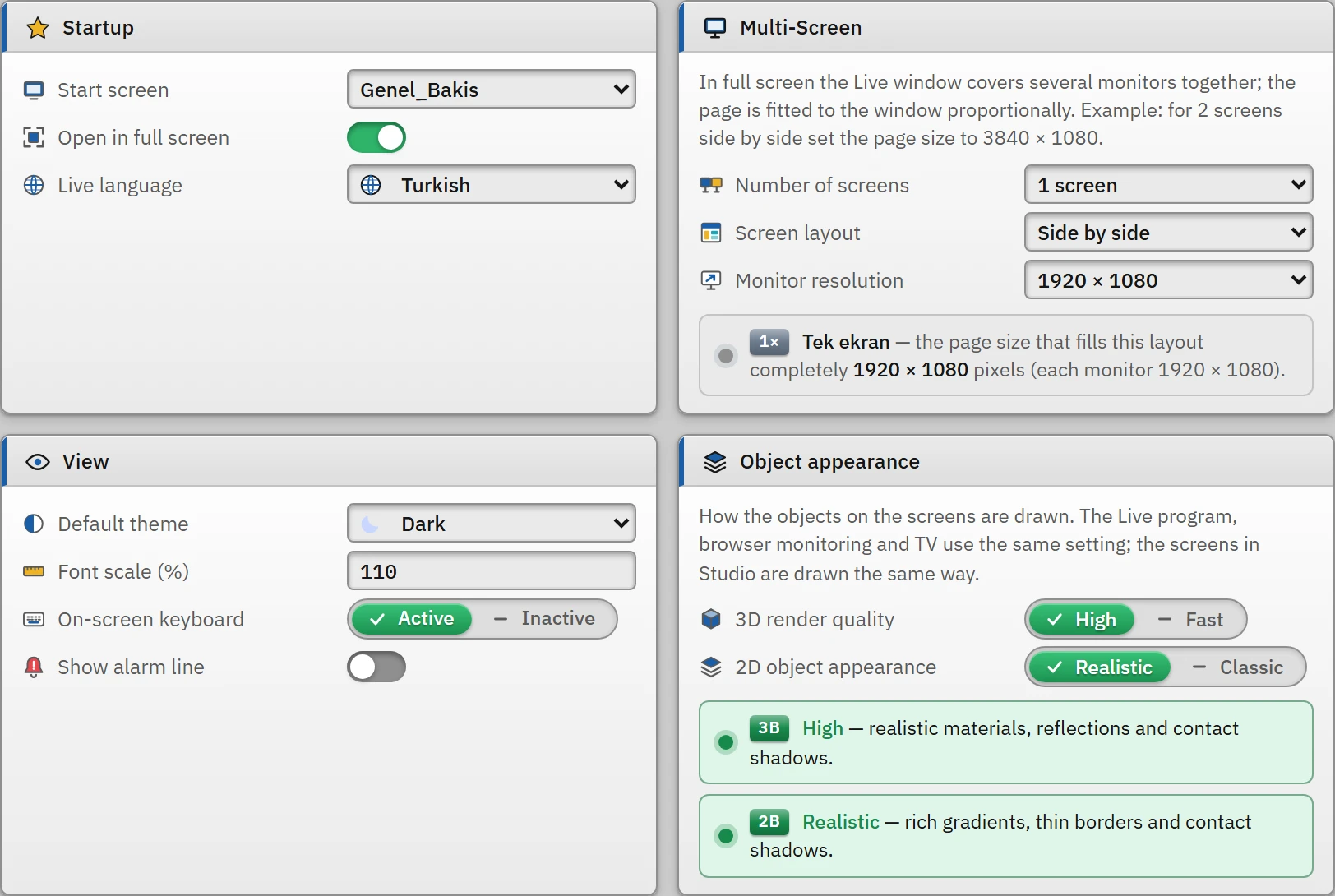Screen dimensions: 1335x896
Task: Click the layers icon in Object appearance header
Action: coord(715,462)
